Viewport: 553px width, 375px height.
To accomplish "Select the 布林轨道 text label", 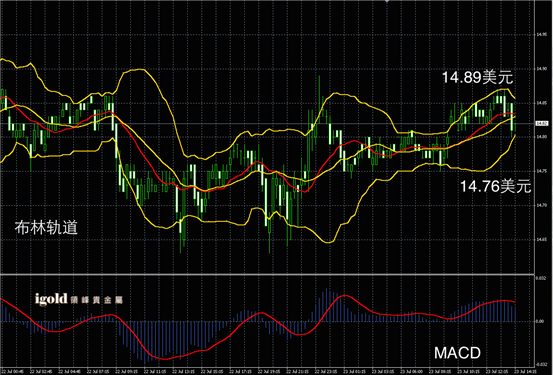I will tap(46, 228).
